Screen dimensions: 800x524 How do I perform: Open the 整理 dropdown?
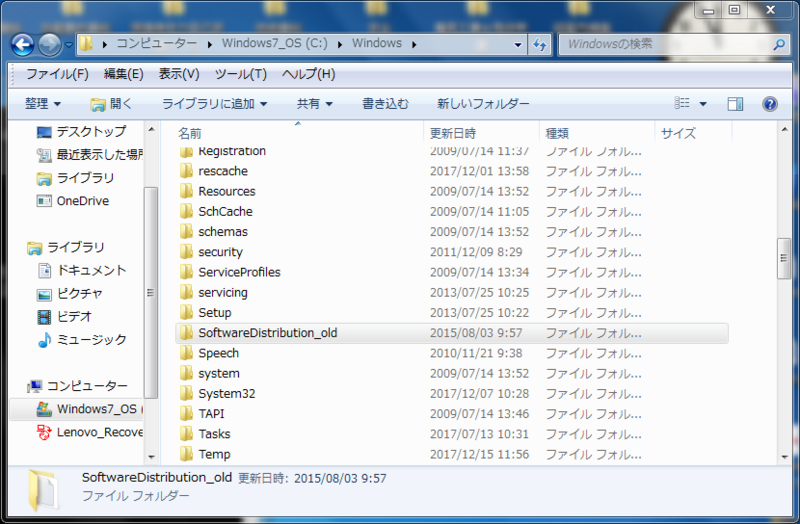43,104
